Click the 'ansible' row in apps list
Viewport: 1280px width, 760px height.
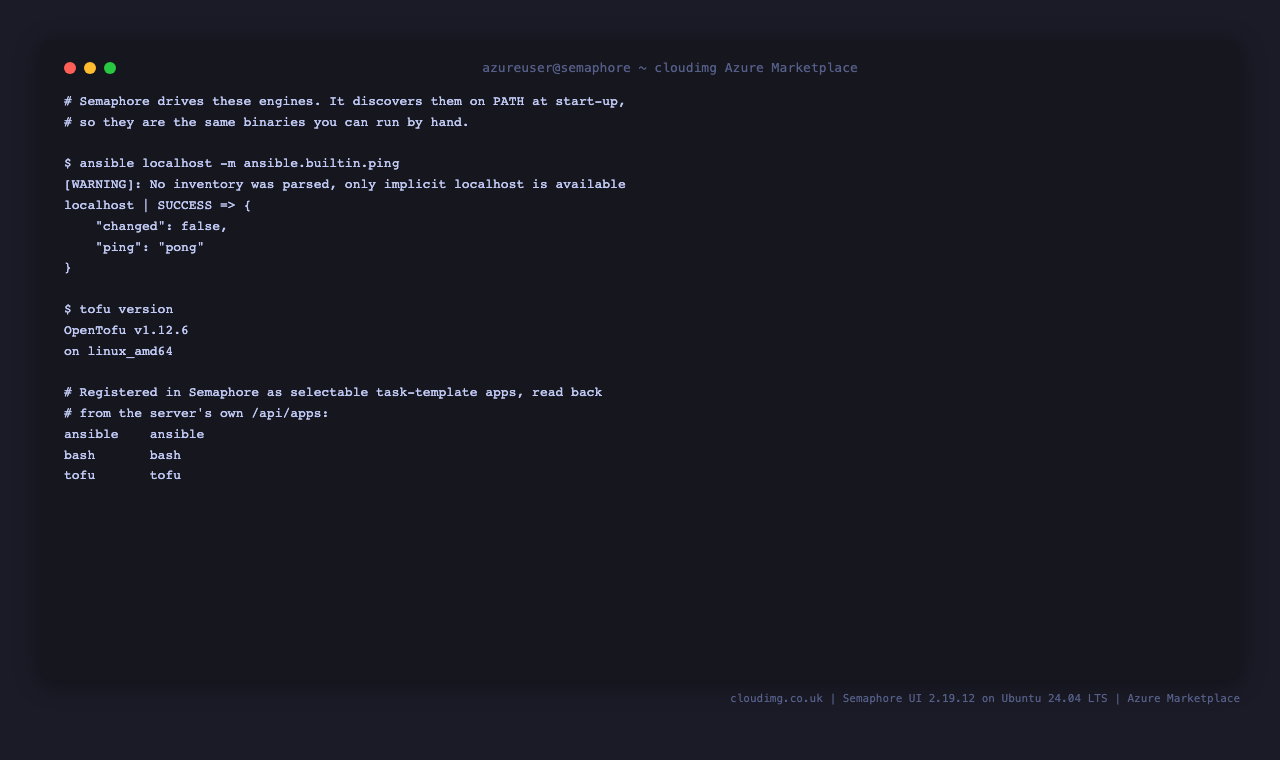(x=134, y=434)
